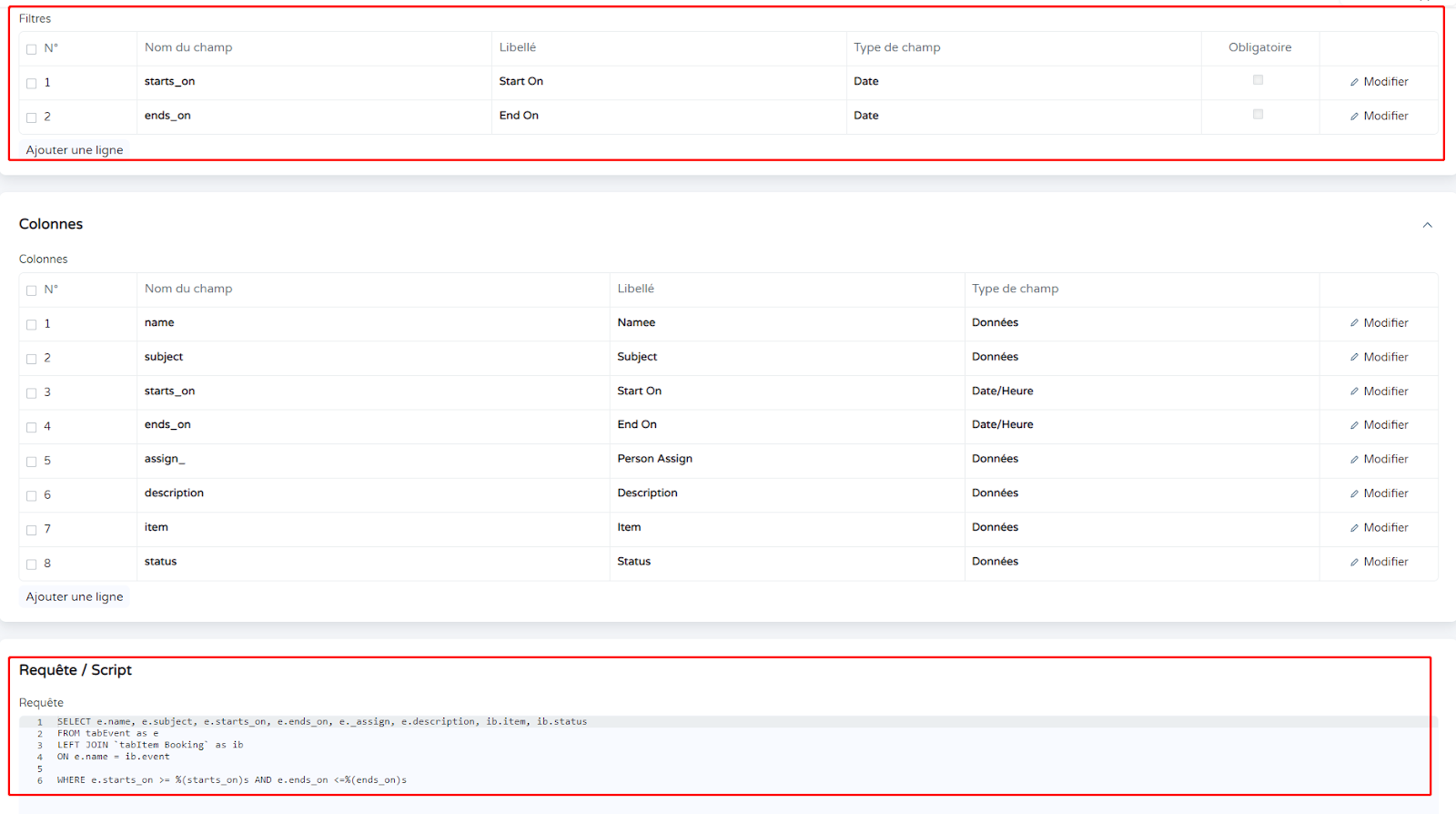Collapse the Colonnes section chevron
The width and height of the screenshot is (1456, 814).
coord(1427,225)
